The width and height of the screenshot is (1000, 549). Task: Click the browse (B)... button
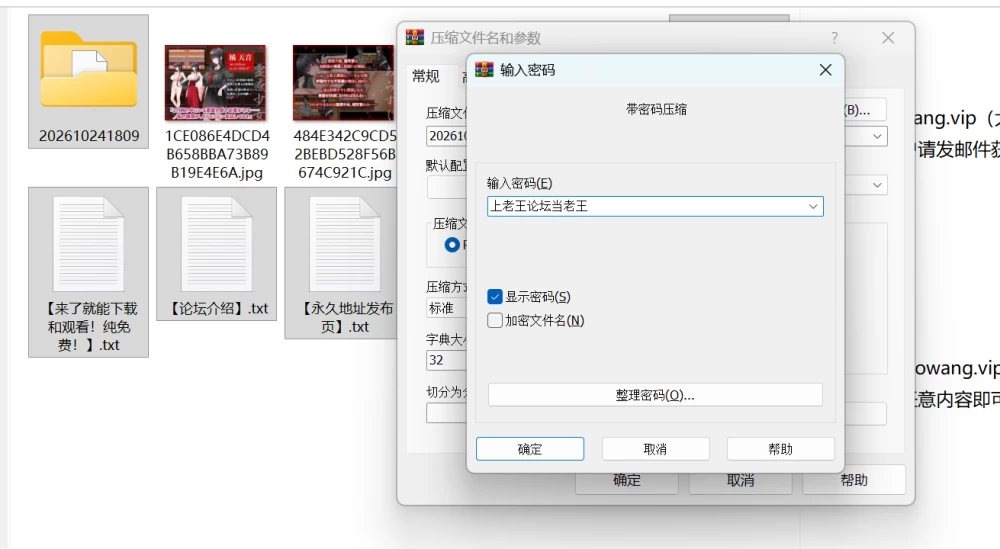865,110
